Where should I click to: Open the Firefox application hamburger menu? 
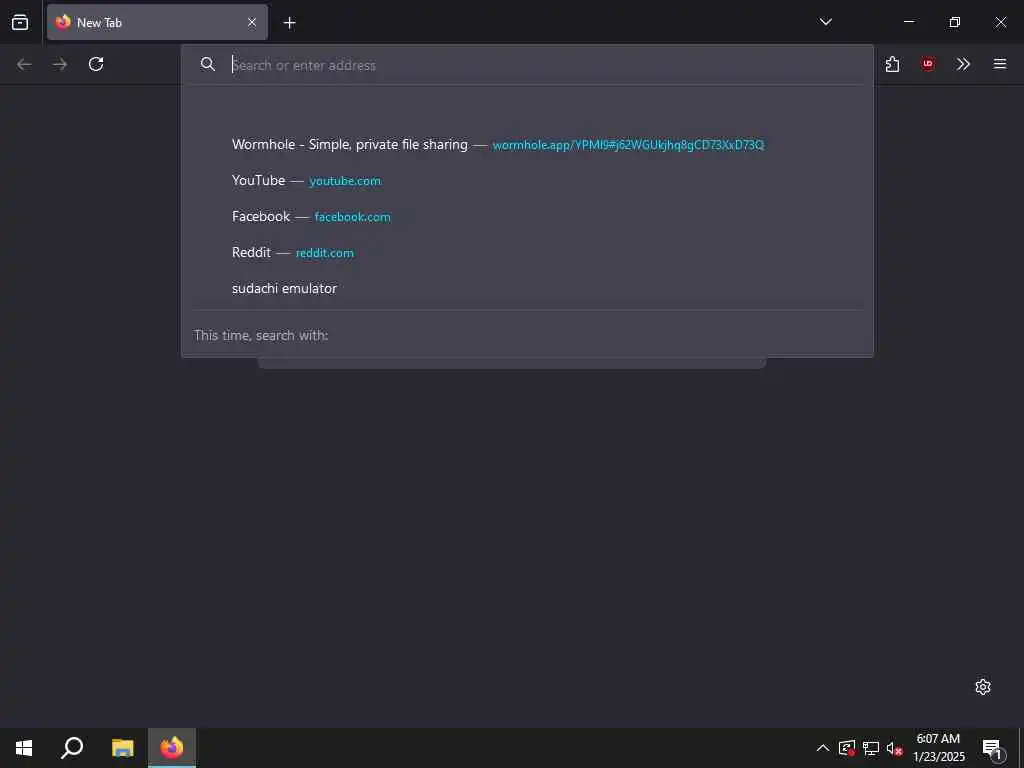(1000, 64)
